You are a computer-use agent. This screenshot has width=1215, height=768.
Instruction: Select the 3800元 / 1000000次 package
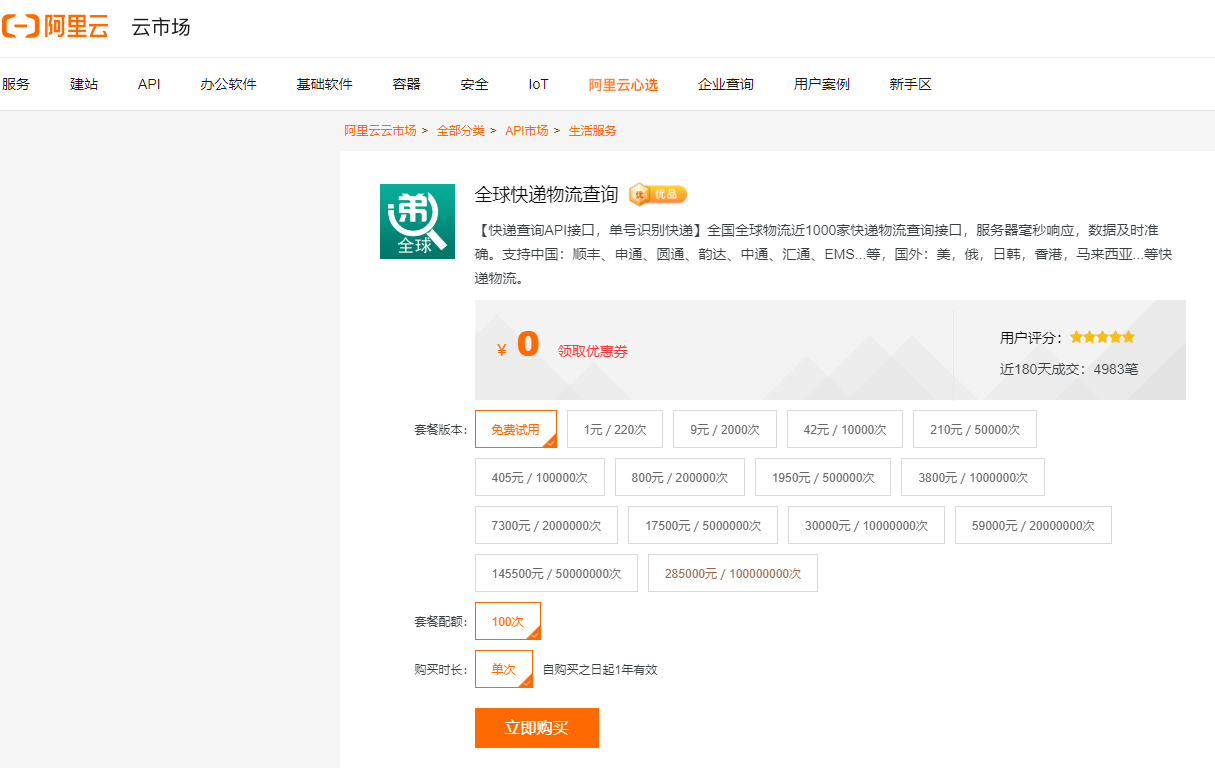(x=973, y=477)
